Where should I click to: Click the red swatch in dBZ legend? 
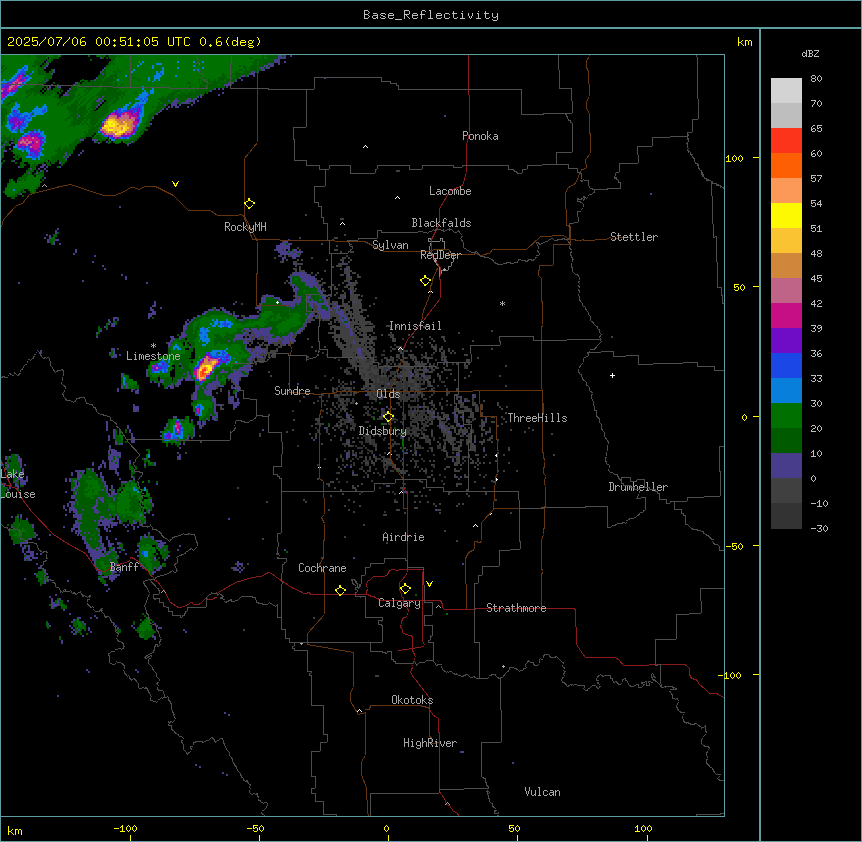pos(786,140)
